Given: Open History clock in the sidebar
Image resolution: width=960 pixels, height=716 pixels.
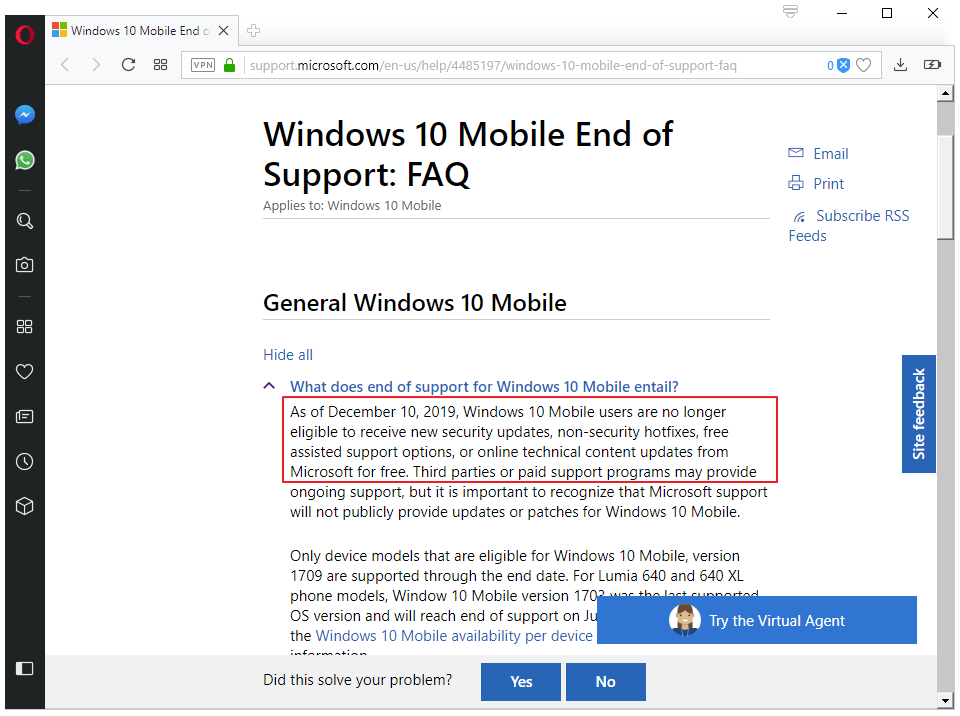Looking at the screenshot, I should pyautogui.click(x=24, y=461).
